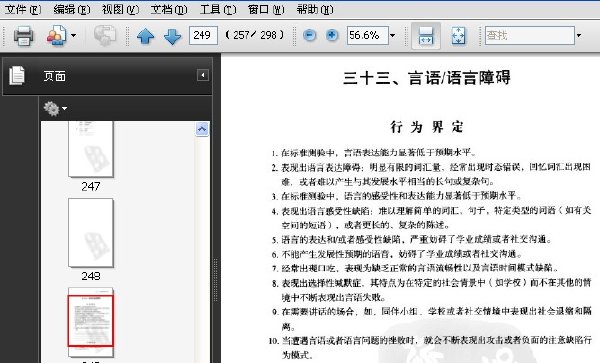
Task: Open the 帮助 (Help) menu
Action: click(x=315, y=9)
